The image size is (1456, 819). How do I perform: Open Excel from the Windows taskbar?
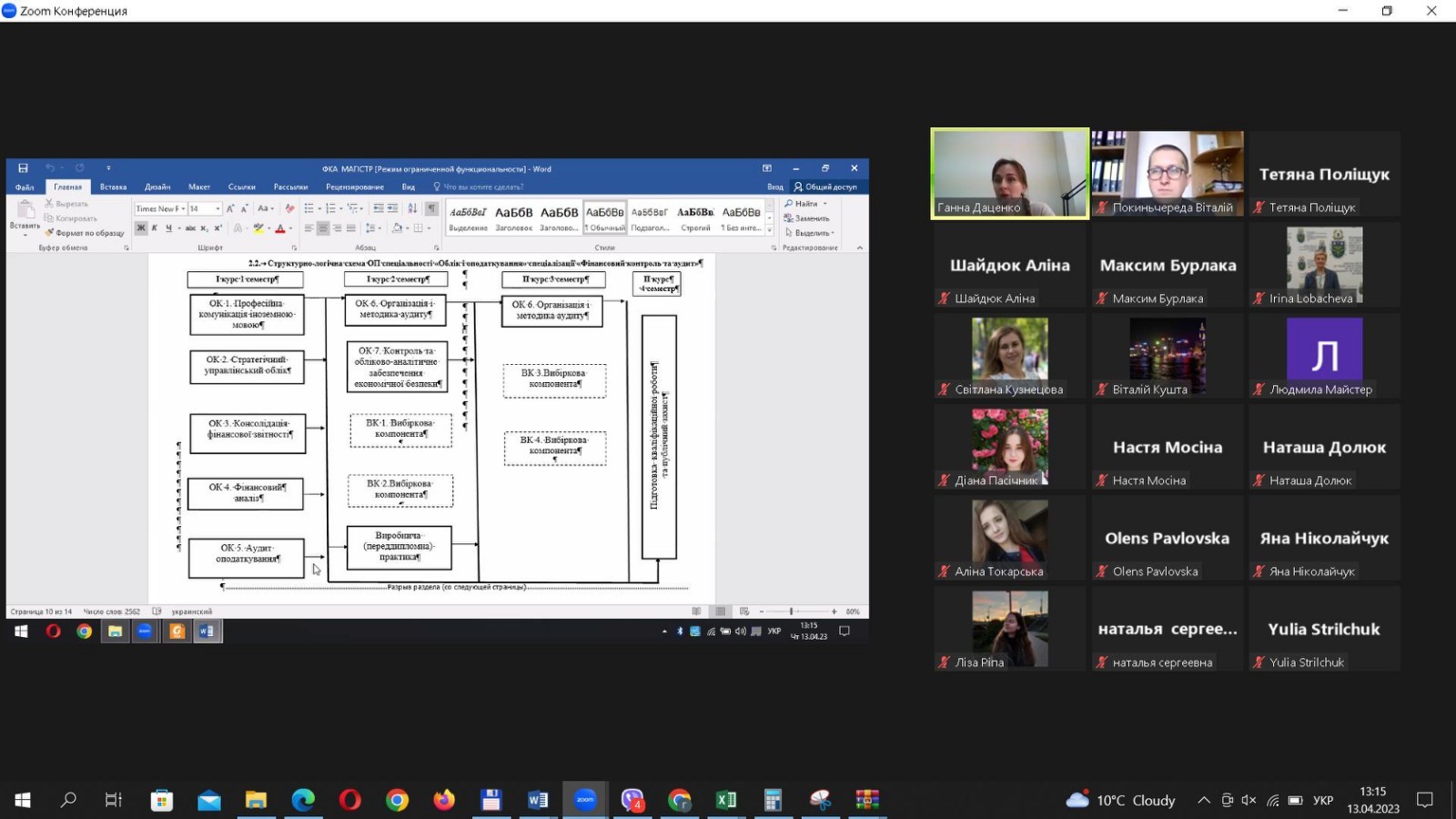(725, 800)
